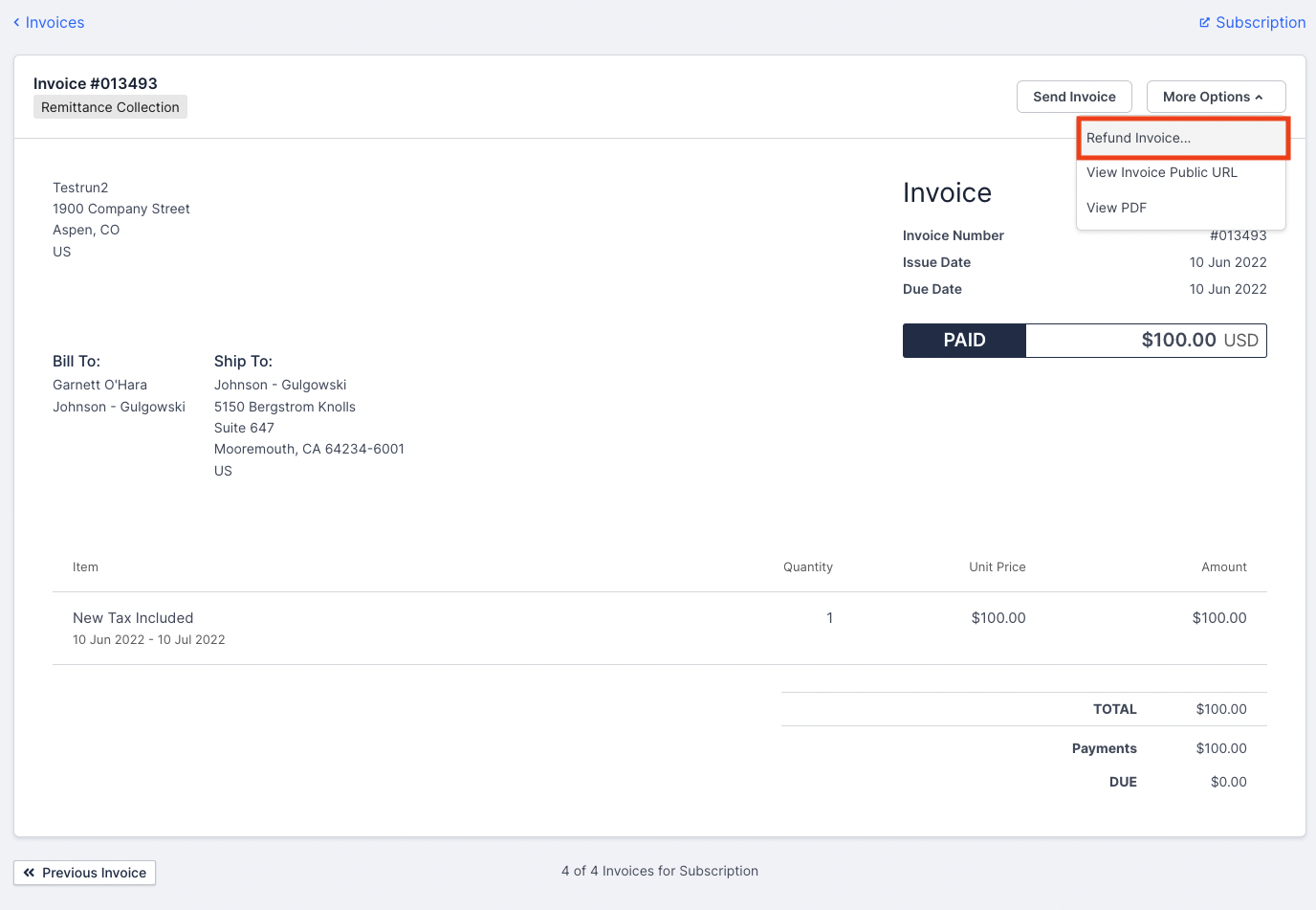Image resolution: width=1316 pixels, height=910 pixels.
Task: Click the double-chevron on Previous Invoice
Action: tap(30, 872)
